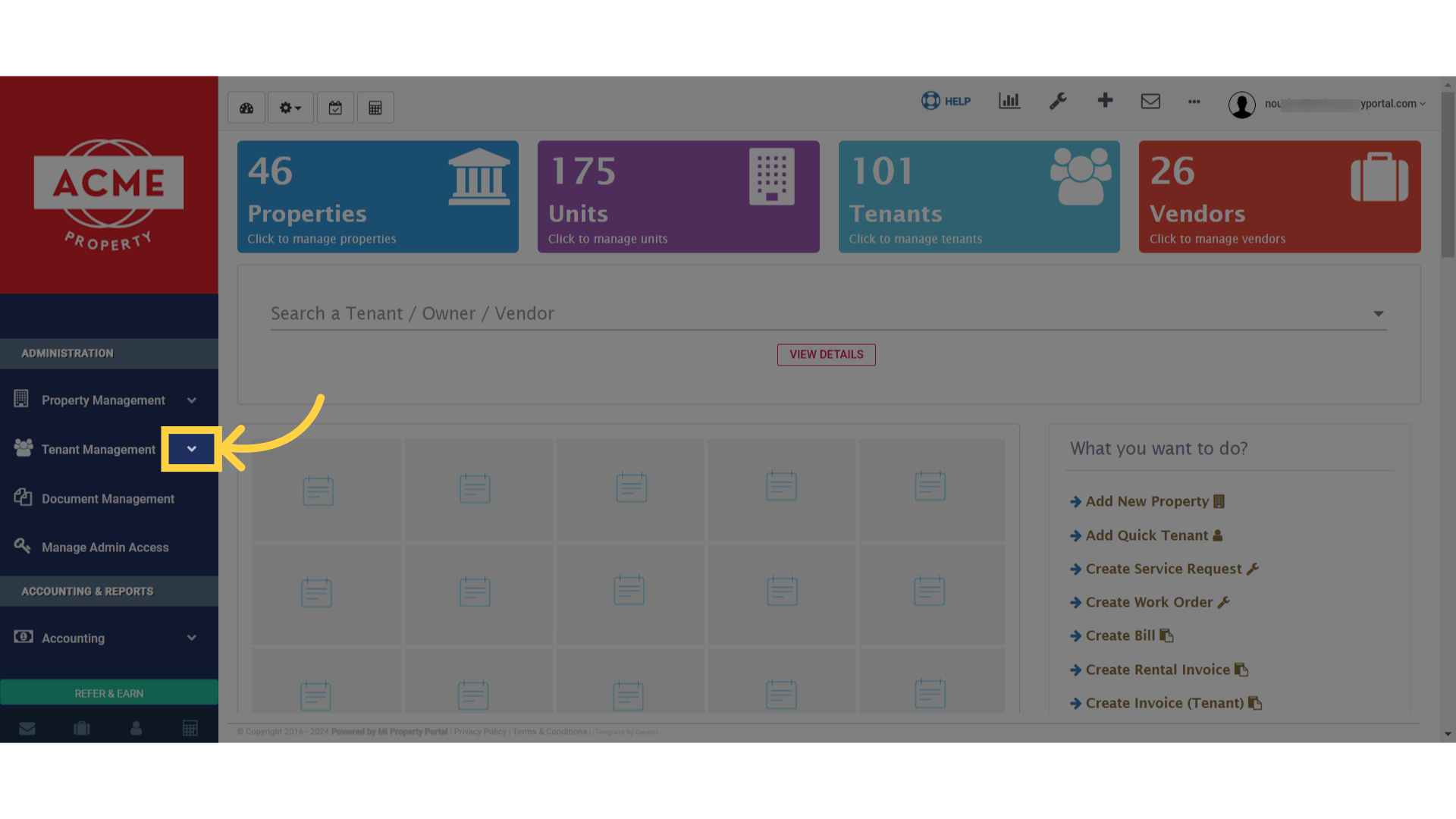The image size is (1456, 819).
Task: Click Create Rental Invoice link
Action: [x=1159, y=670]
